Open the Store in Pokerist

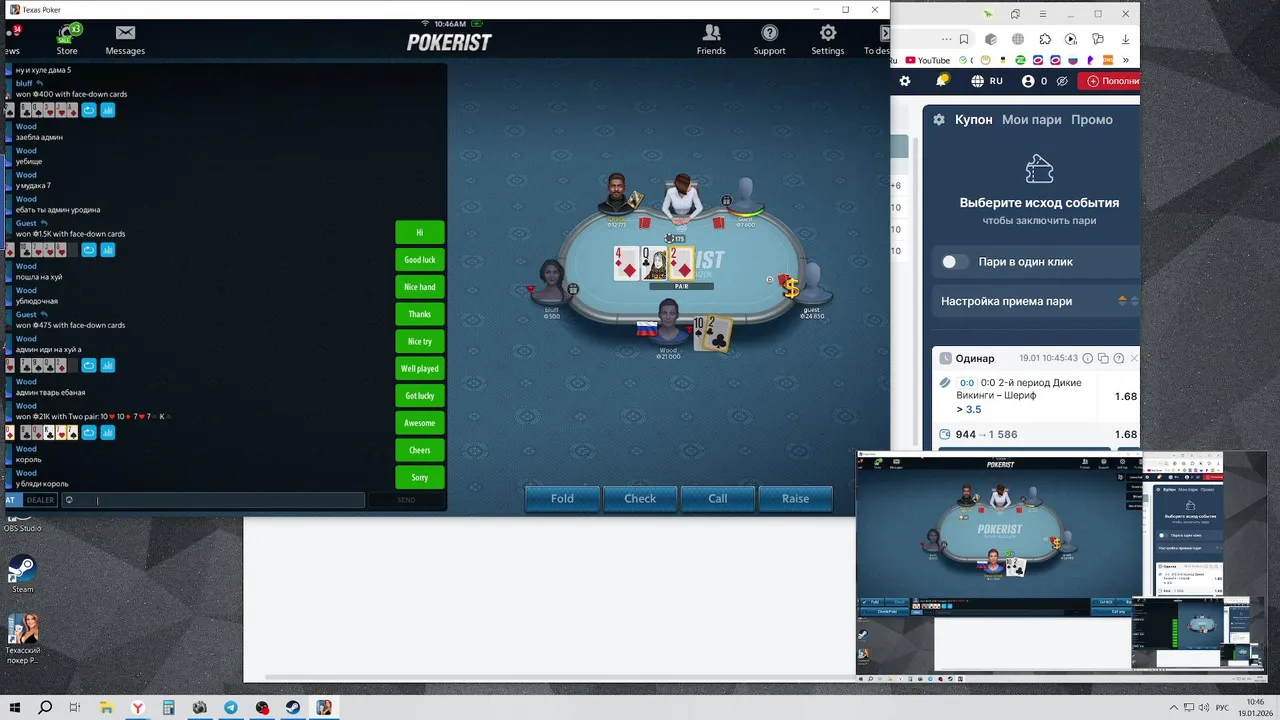[67, 39]
